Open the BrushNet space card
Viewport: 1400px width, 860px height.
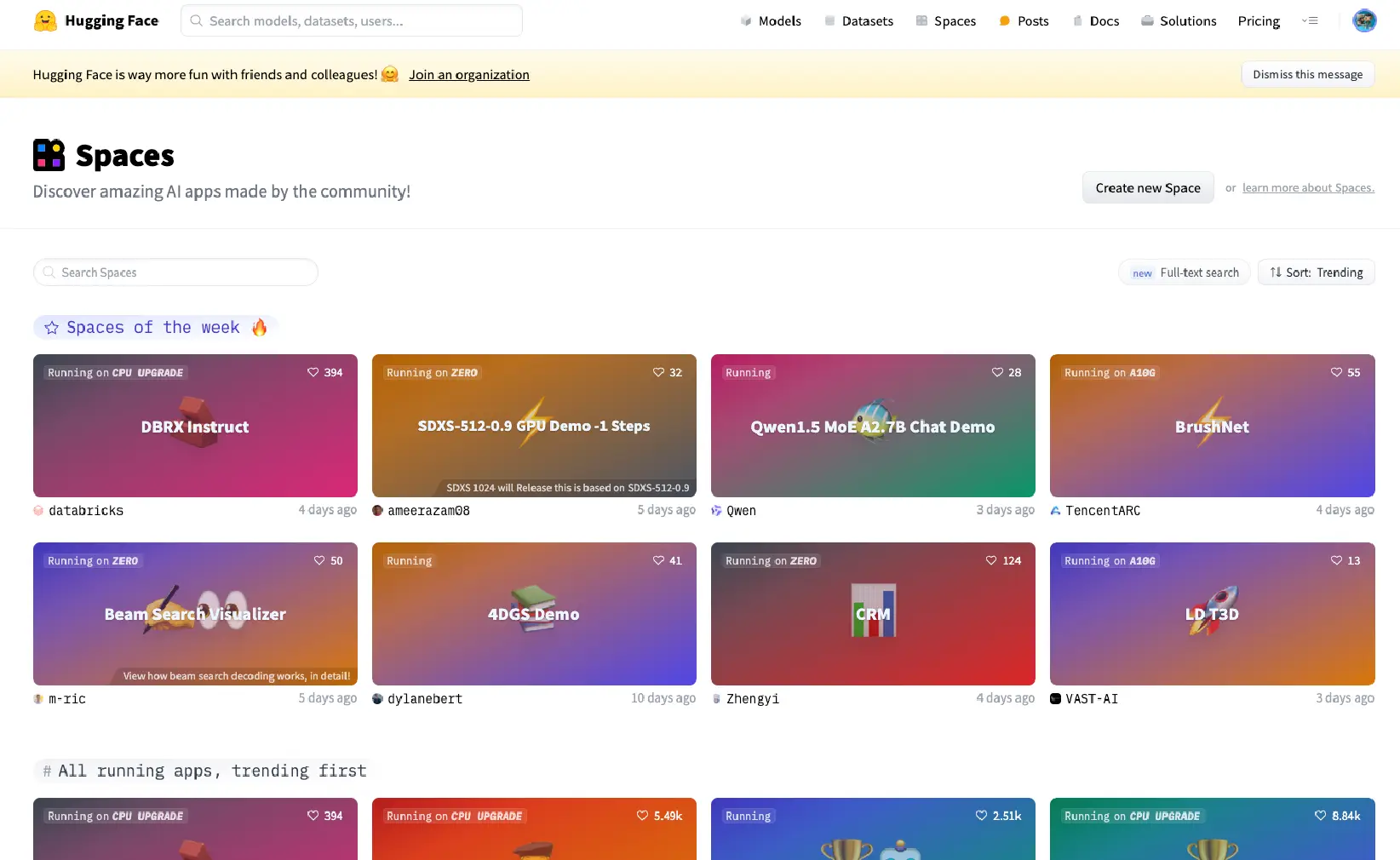(1212, 426)
